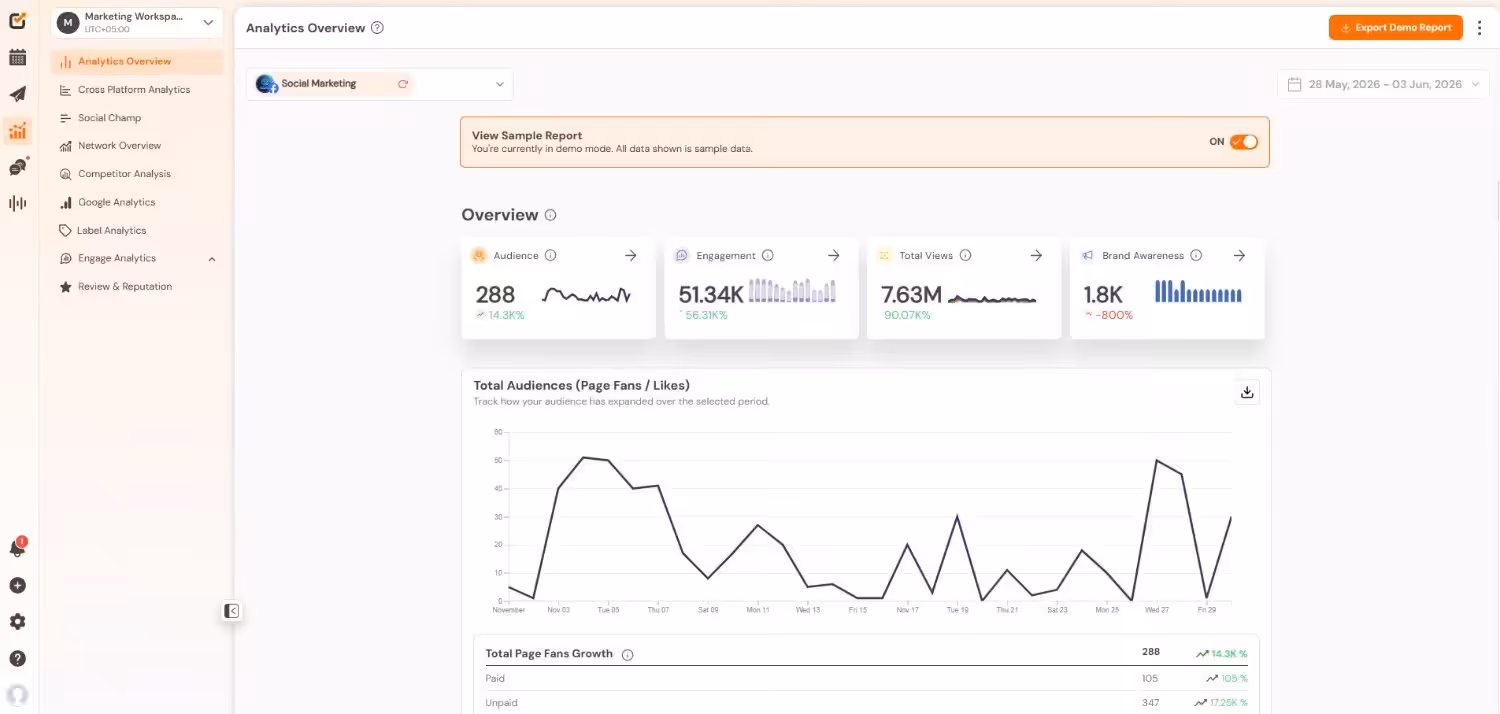This screenshot has height=714, width=1500.
Task: Open the Brand Awareness card arrow
Action: coord(1239,256)
